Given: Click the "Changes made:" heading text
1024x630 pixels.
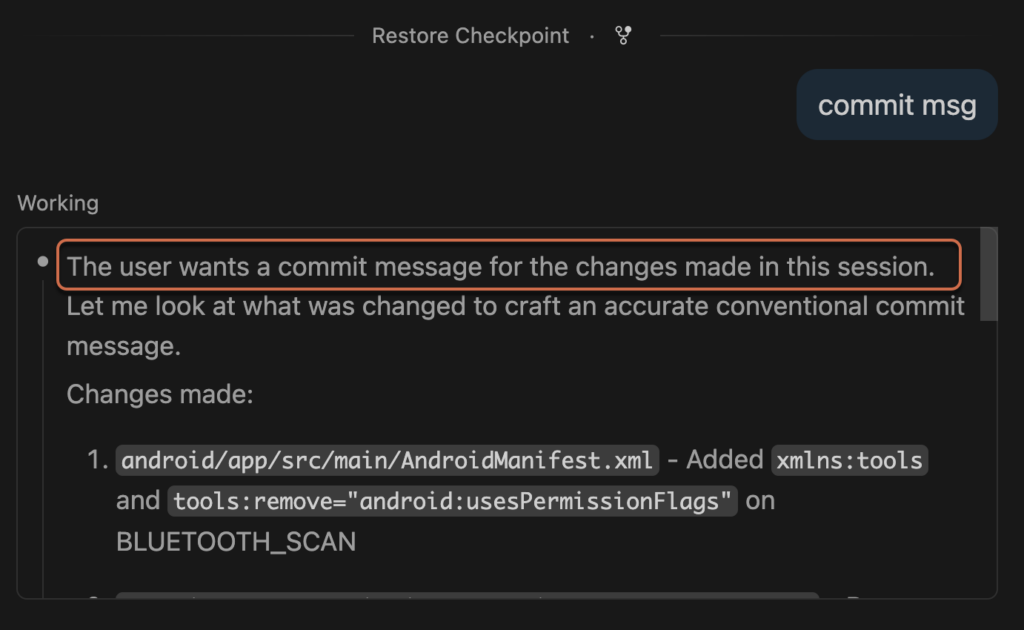Looking at the screenshot, I should point(160,394).
